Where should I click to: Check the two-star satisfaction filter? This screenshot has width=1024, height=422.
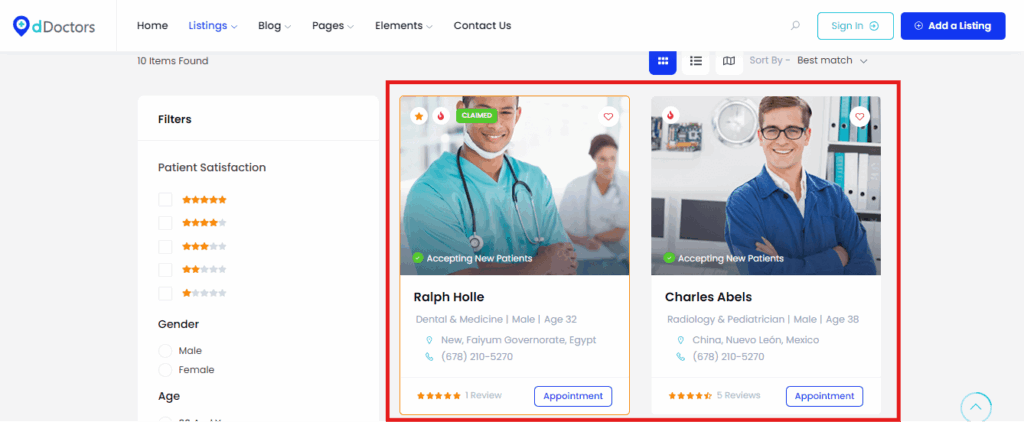(x=165, y=269)
